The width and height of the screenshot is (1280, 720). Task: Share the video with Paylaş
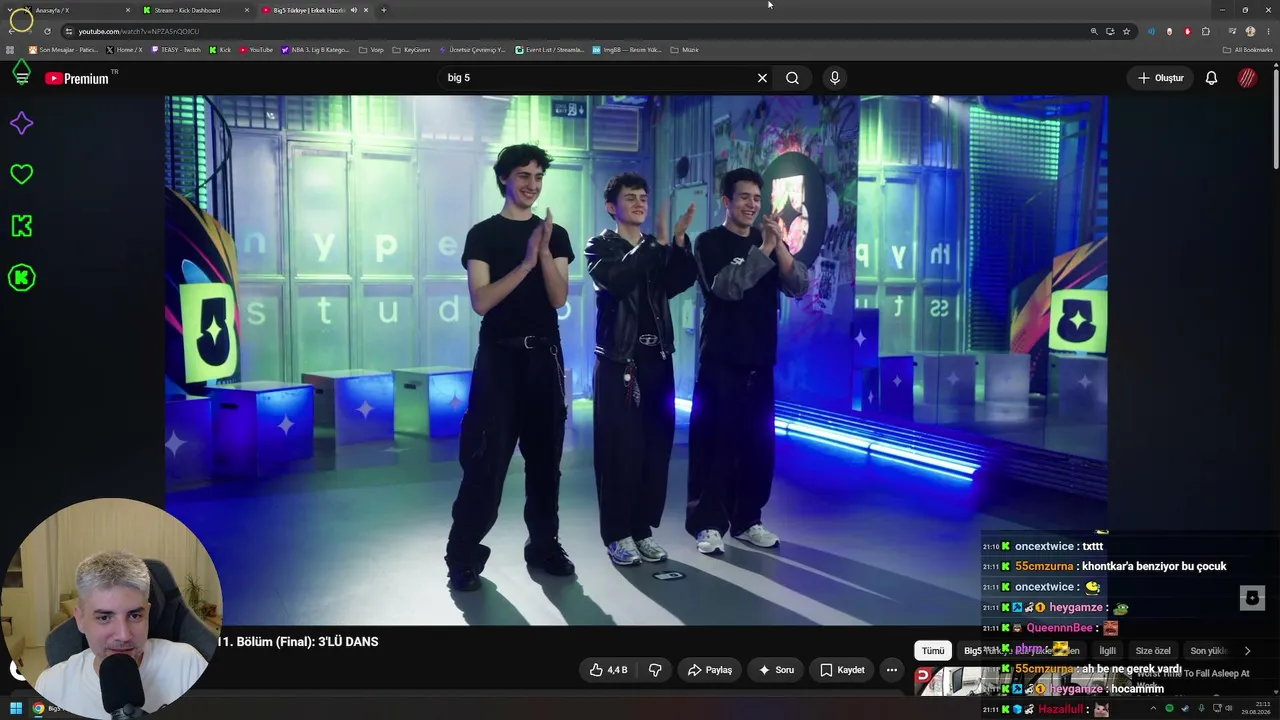coord(709,670)
